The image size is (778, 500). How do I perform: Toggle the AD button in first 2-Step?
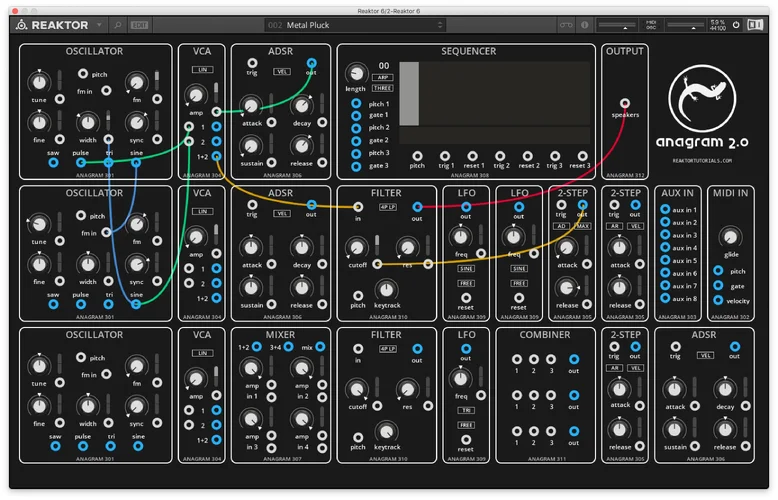tap(561, 226)
